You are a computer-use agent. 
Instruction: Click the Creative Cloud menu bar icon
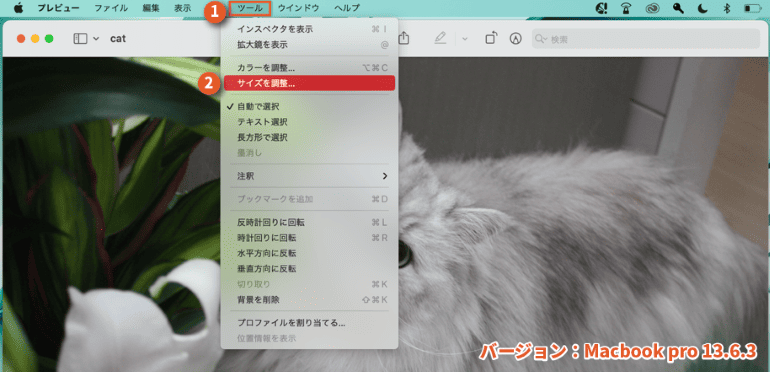pyautogui.click(x=652, y=8)
